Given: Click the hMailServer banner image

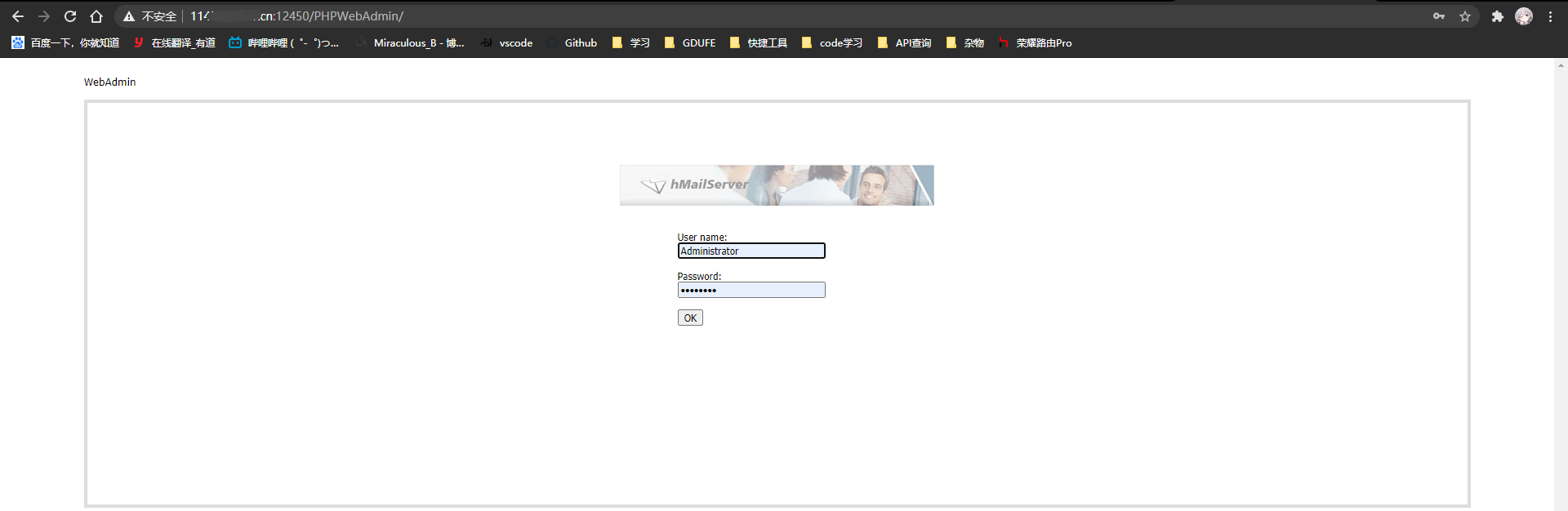Looking at the screenshot, I should (777, 185).
